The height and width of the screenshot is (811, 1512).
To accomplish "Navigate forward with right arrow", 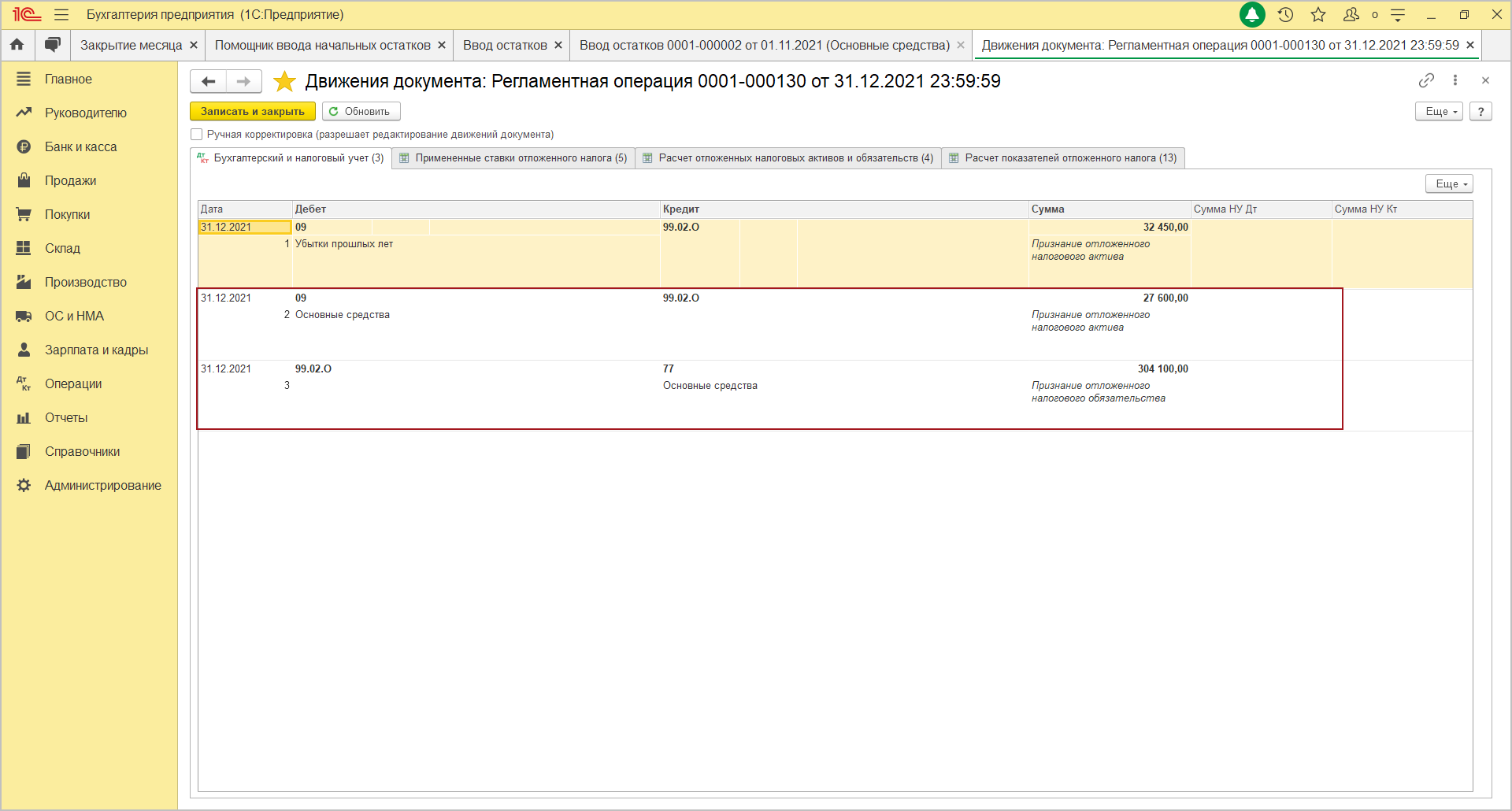I will (244, 81).
